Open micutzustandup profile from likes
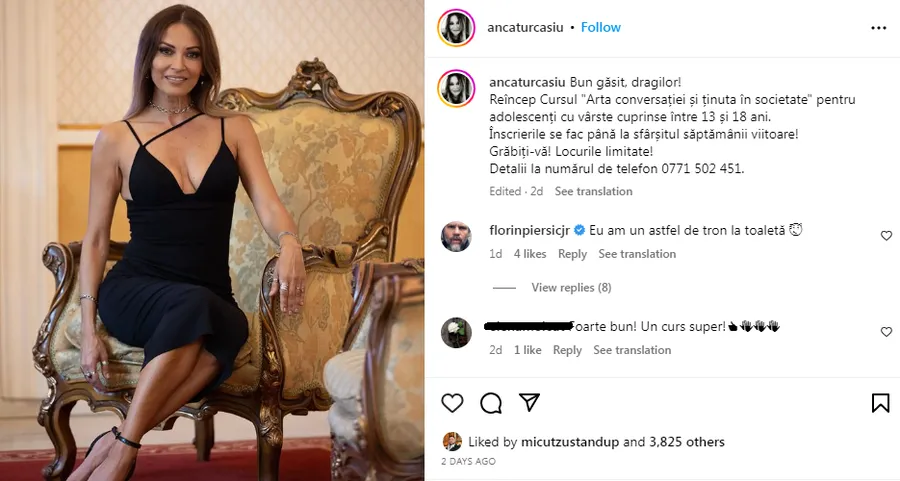The width and height of the screenshot is (900, 481). (570, 442)
